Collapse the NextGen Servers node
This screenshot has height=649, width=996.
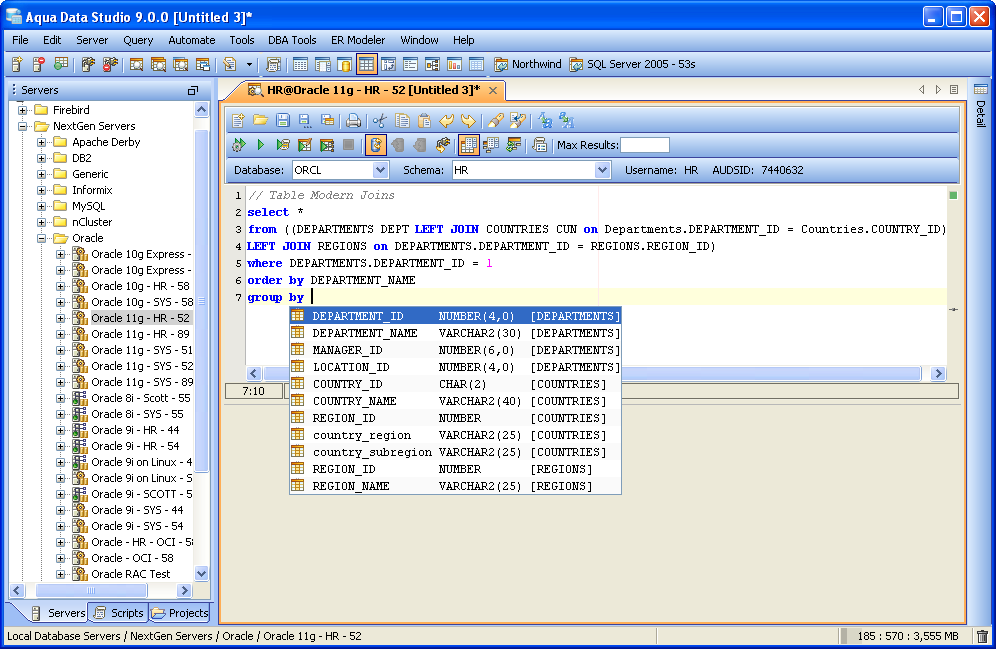23,126
